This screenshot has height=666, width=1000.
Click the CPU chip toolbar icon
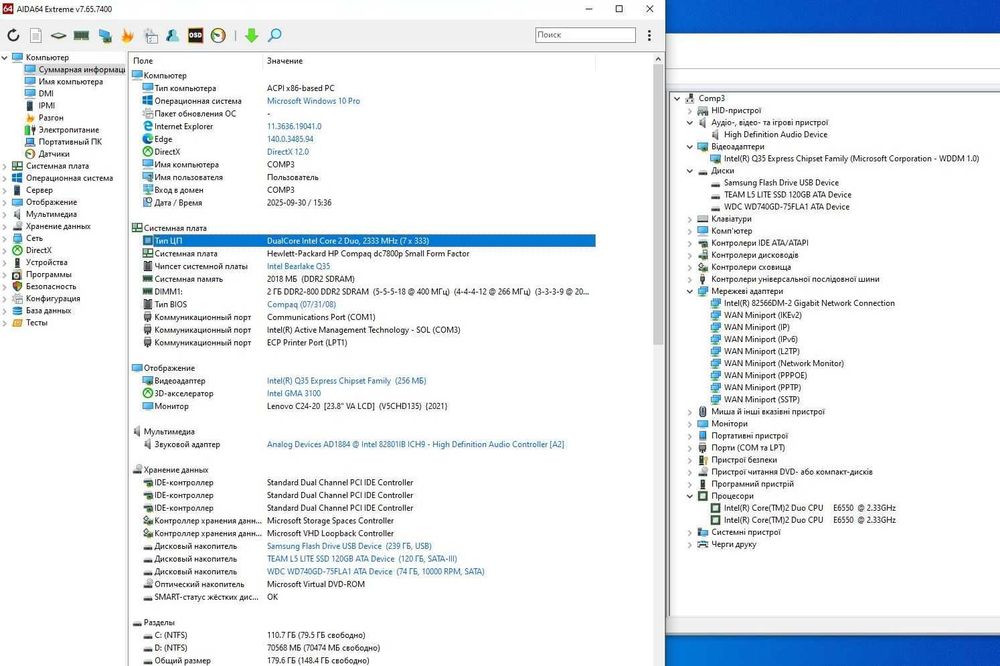tap(59, 36)
